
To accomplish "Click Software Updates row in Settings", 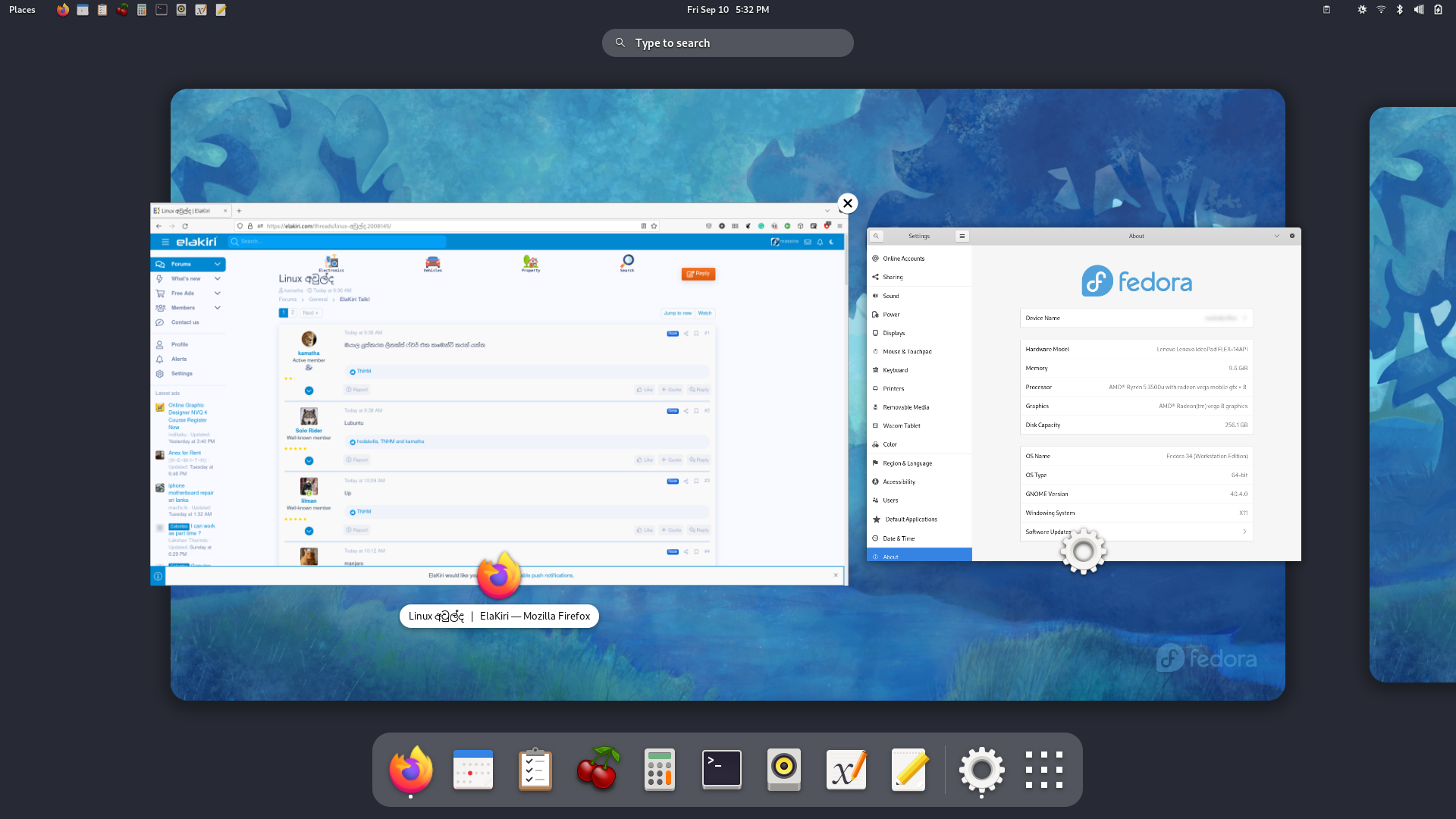I will coord(1136,532).
